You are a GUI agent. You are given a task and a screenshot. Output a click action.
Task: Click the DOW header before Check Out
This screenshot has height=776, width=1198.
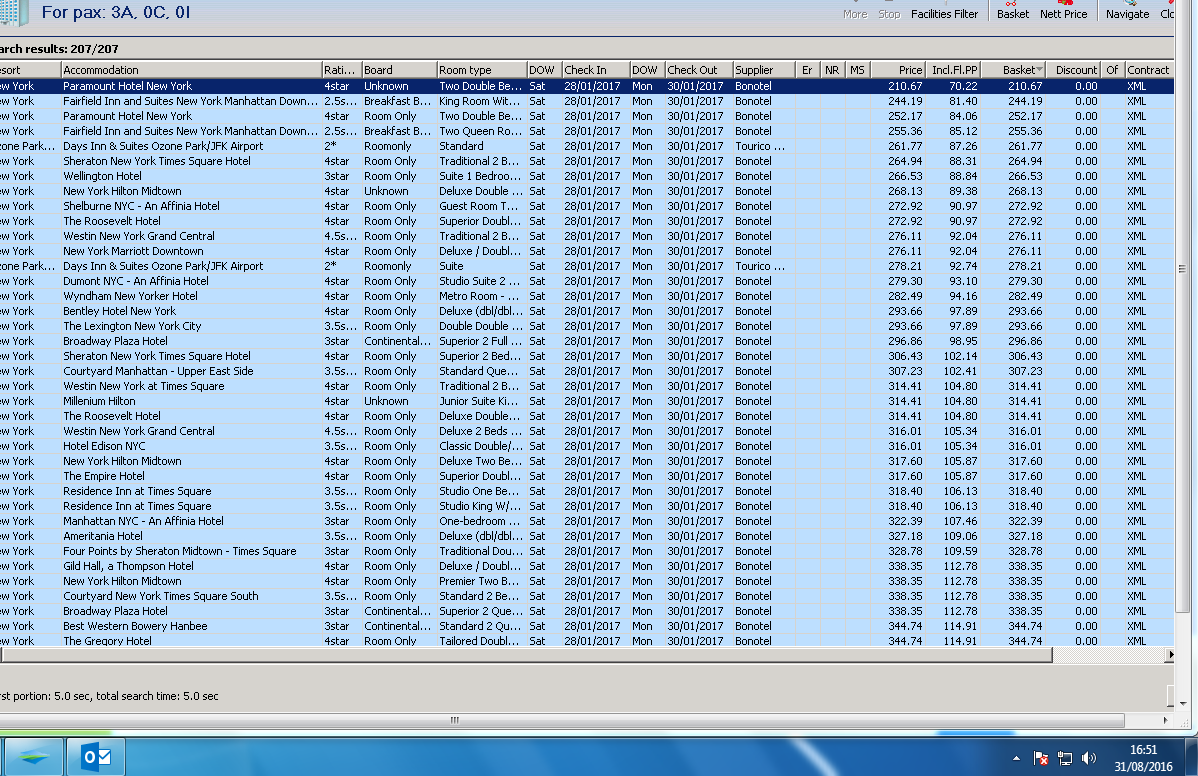[646, 70]
